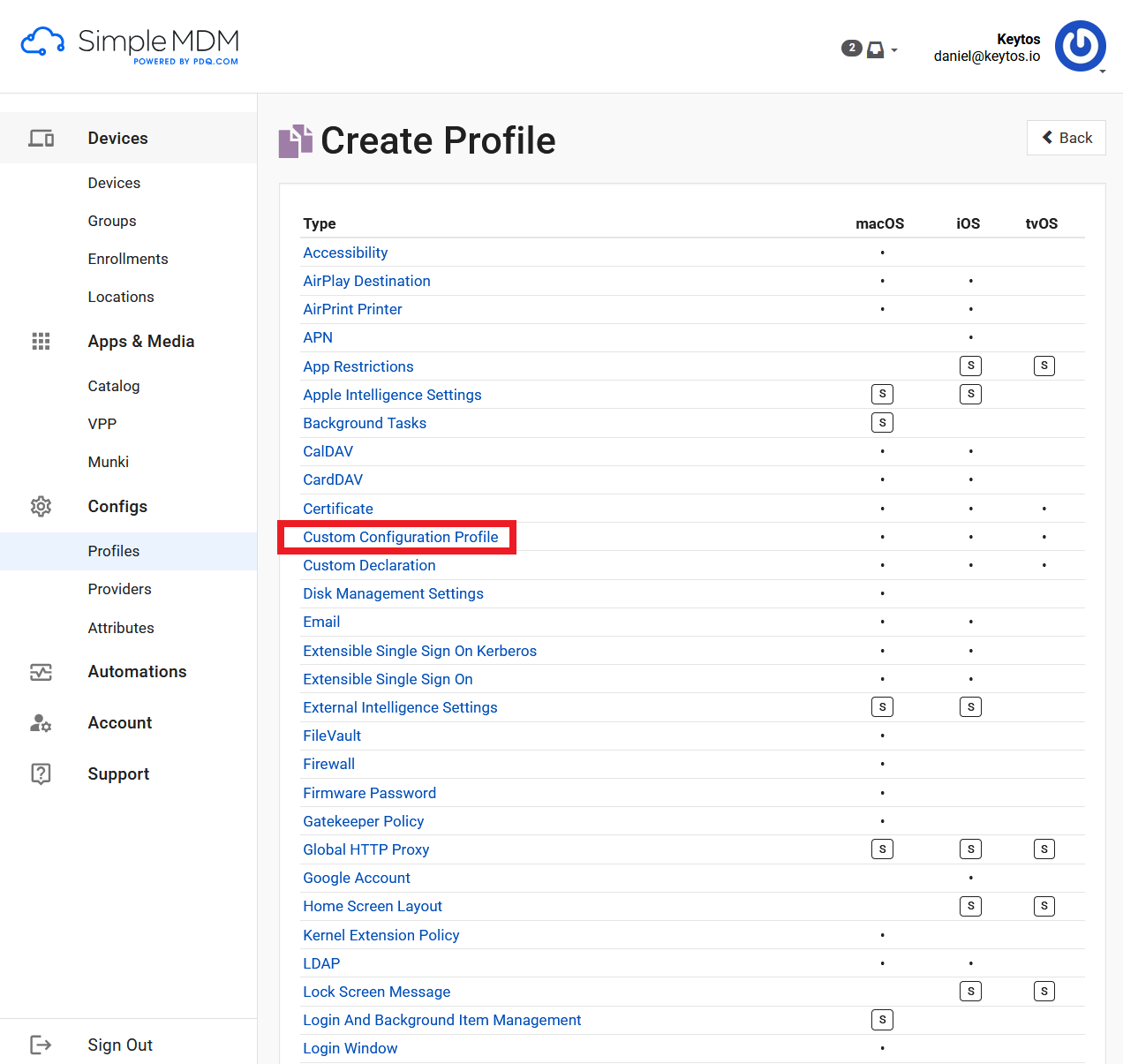Click the Create Profile page icon
Viewport: 1123px width, 1064px height.
[x=296, y=140]
